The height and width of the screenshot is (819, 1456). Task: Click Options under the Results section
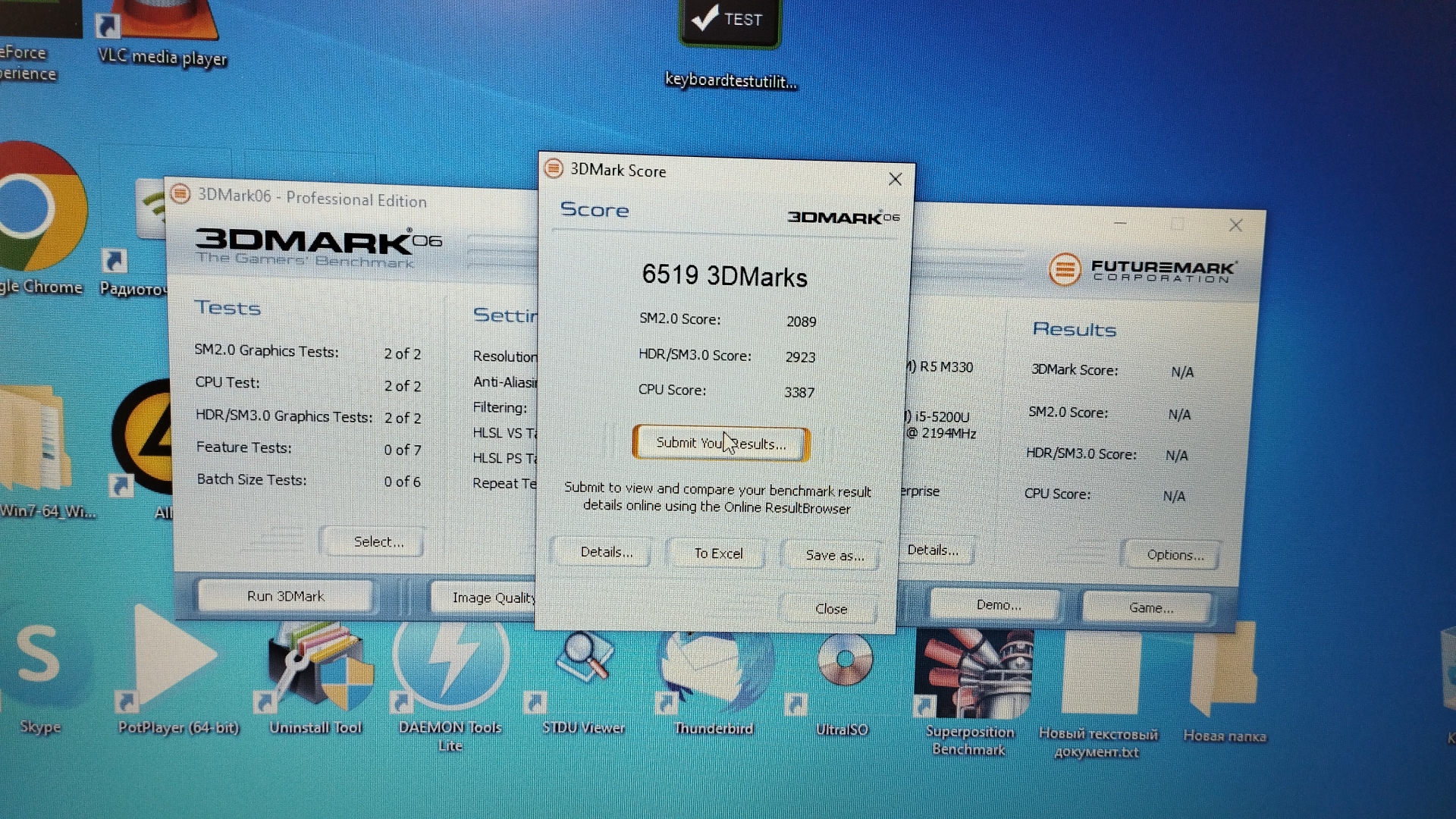point(1174,555)
